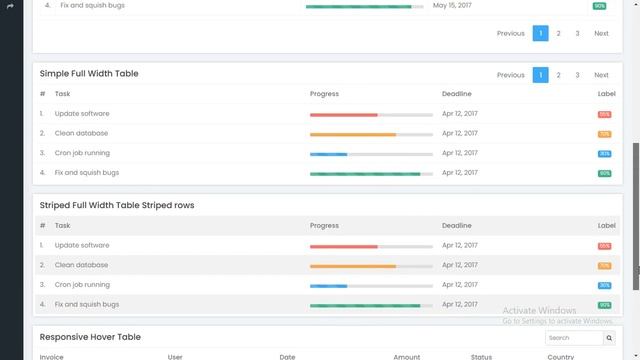Click the Label column header in Striped Full Width Table

(x=607, y=226)
